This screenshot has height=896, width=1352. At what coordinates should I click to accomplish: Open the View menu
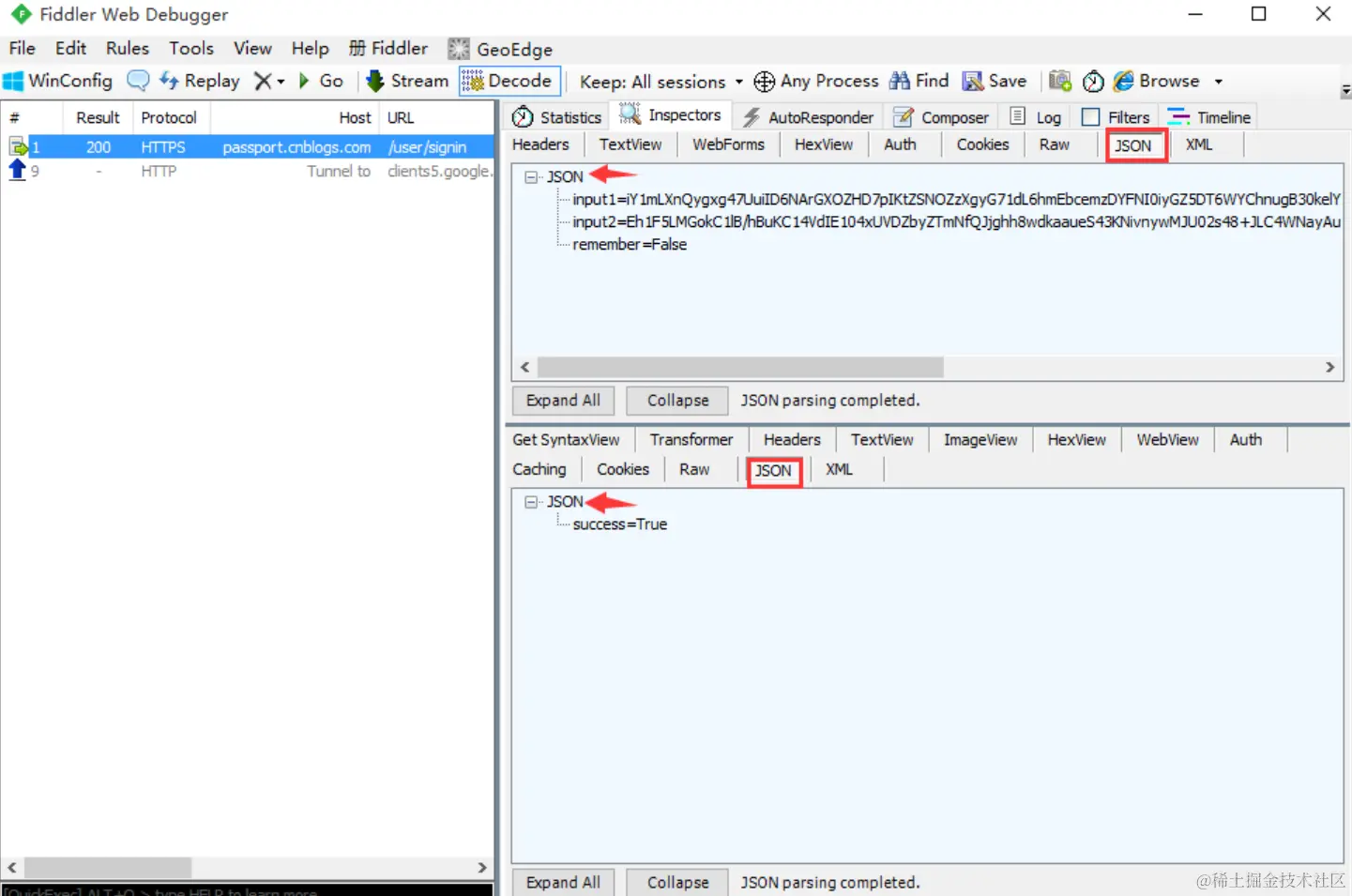click(252, 48)
